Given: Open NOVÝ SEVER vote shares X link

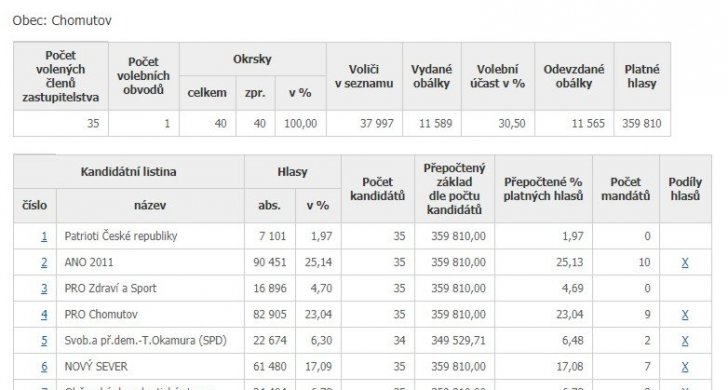Looking at the screenshot, I should [685, 366].
